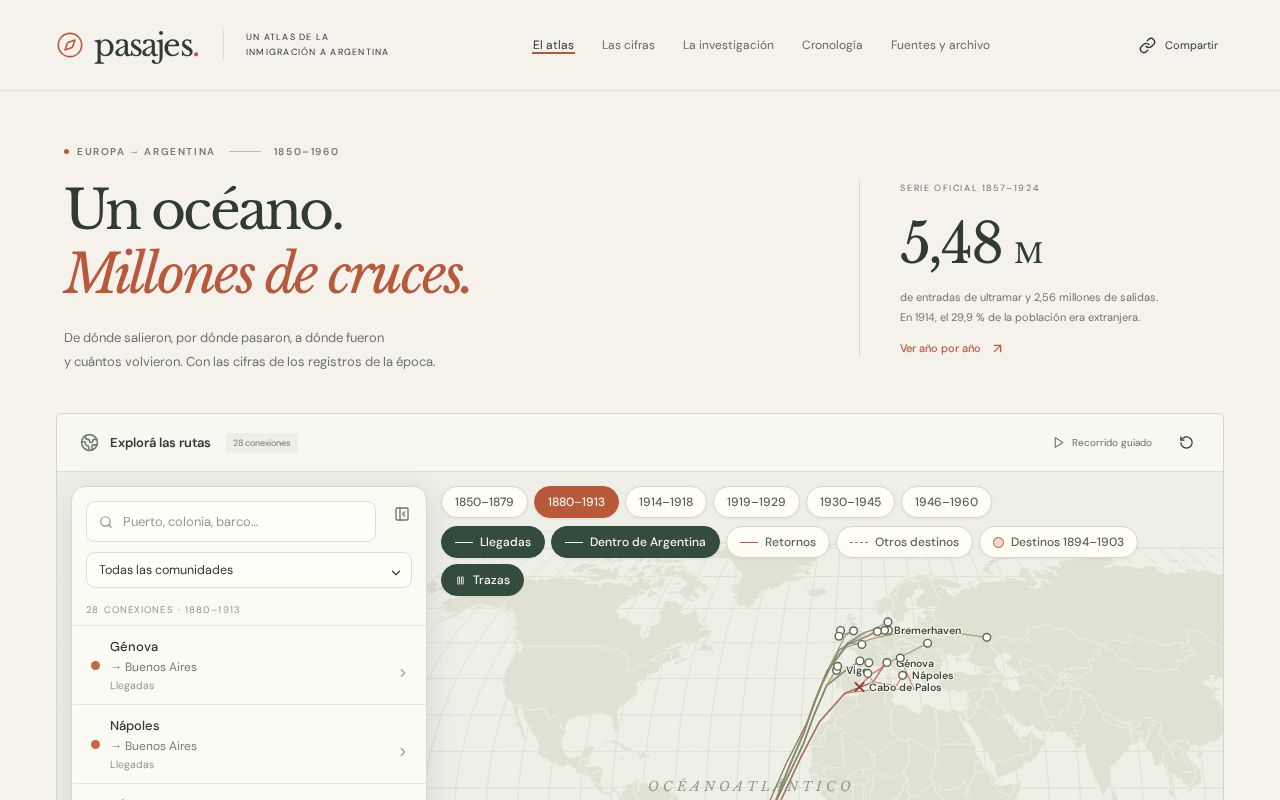
Task: Click the arrow beside Ver año por año
Action: click(x=997, y=349)
